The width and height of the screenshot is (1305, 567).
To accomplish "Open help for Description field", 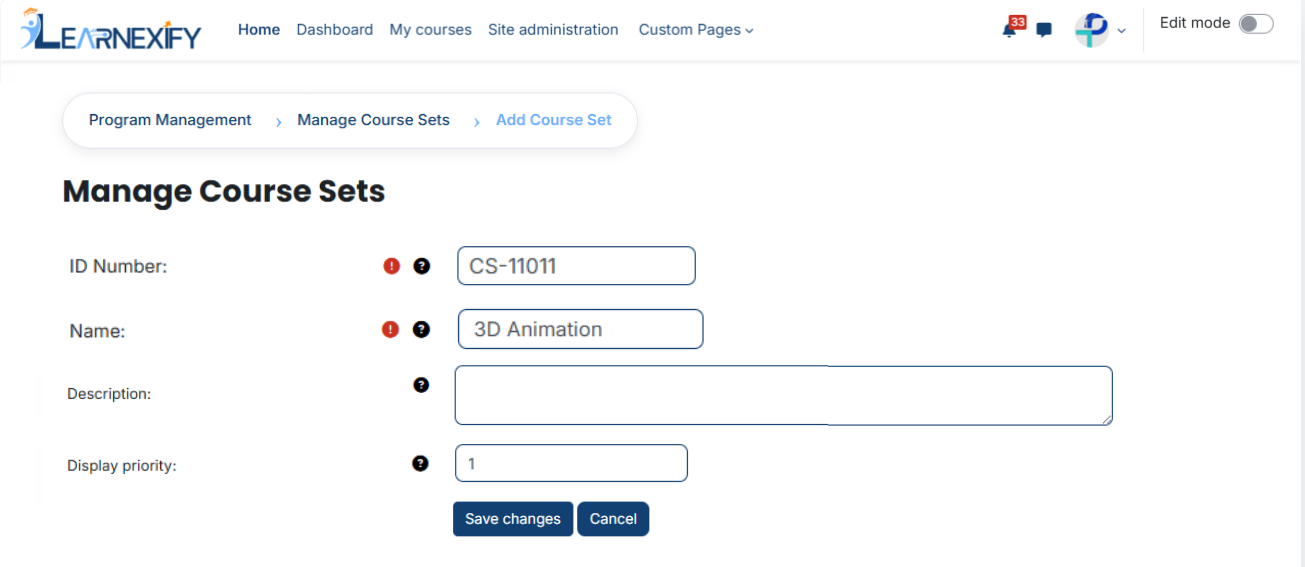I will 421,384.
